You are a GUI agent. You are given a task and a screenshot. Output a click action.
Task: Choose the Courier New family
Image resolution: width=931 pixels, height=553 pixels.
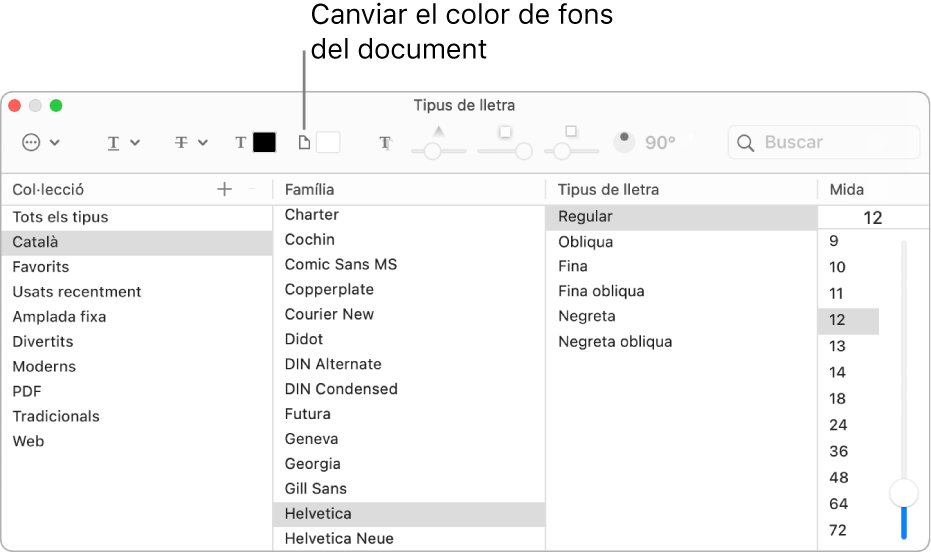pyautogui.click(x=409, y=315)
